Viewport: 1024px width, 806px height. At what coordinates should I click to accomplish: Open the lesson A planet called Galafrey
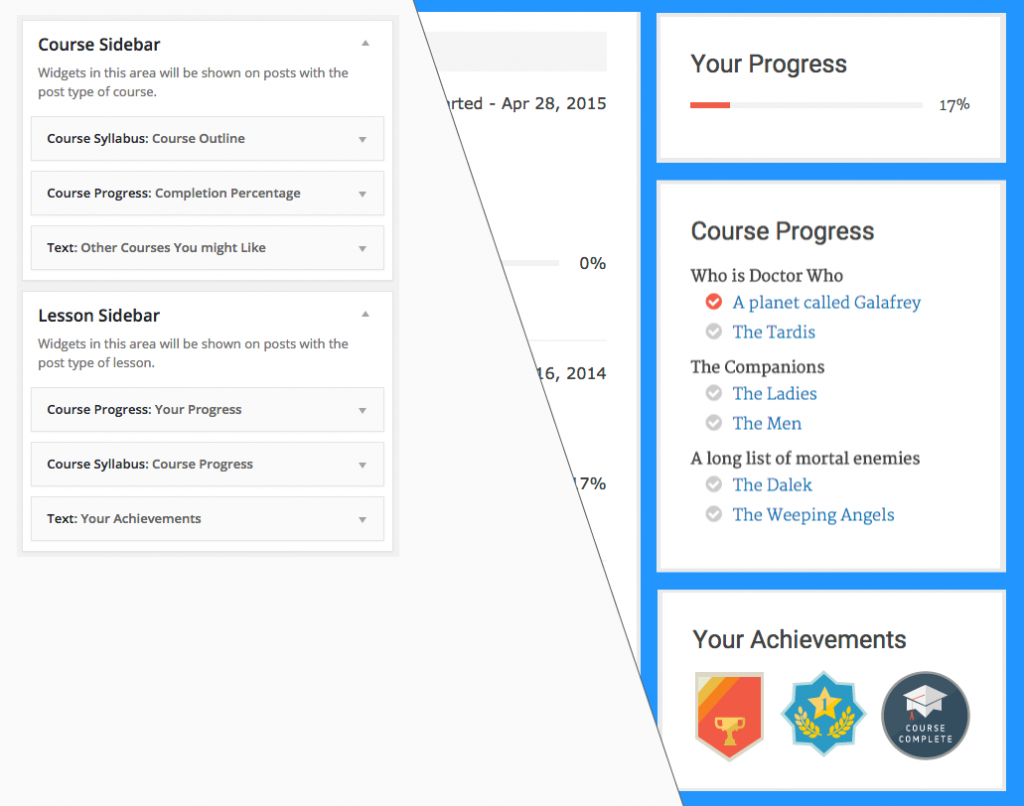click(826, 302)
